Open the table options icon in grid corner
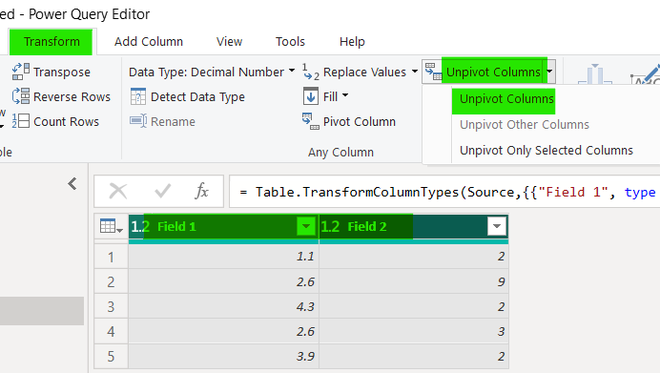The width and height of the screenshot is (660, 373). [x=111, y=226]
